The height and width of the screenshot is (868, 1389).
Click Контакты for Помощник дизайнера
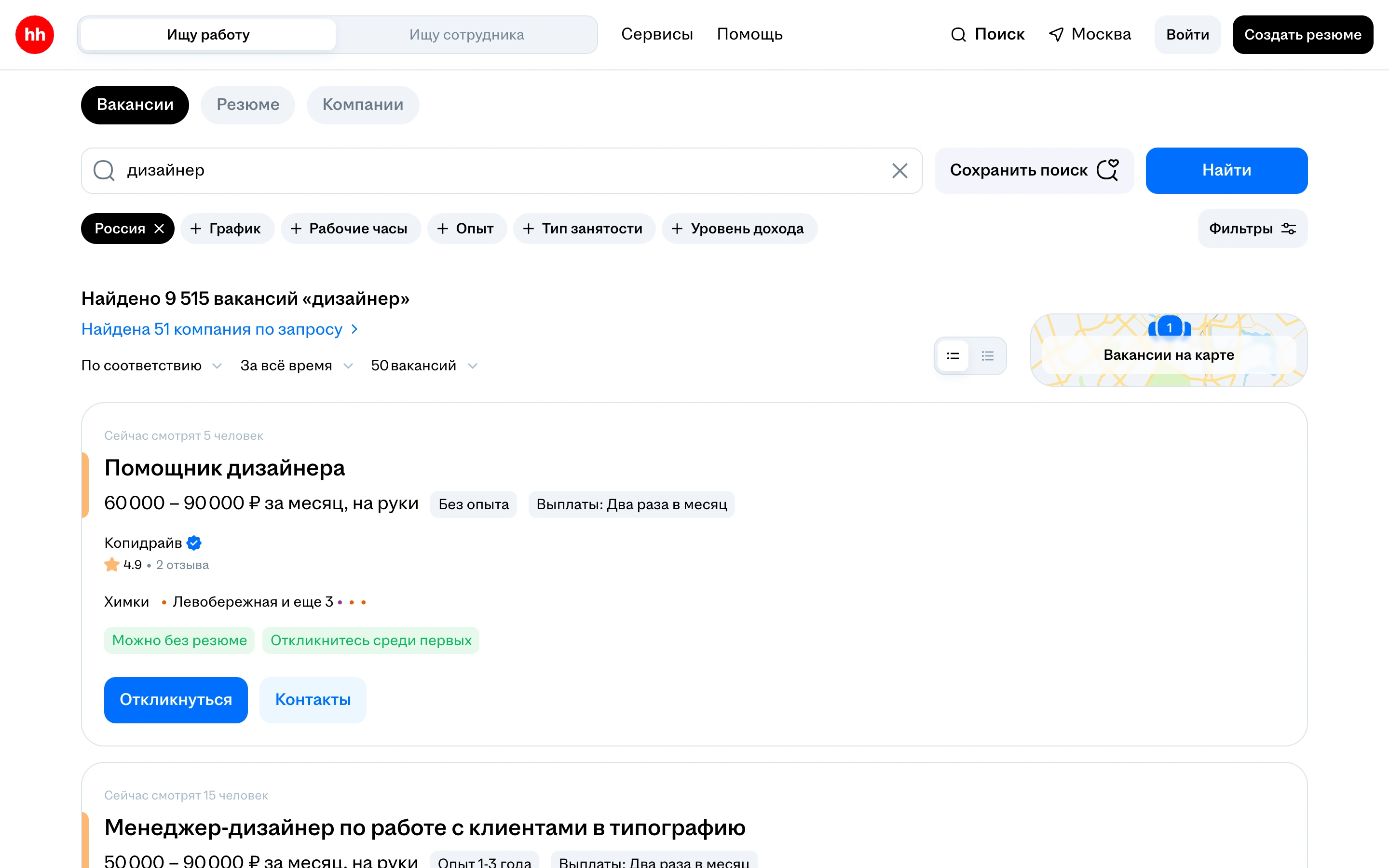(313, 699)
